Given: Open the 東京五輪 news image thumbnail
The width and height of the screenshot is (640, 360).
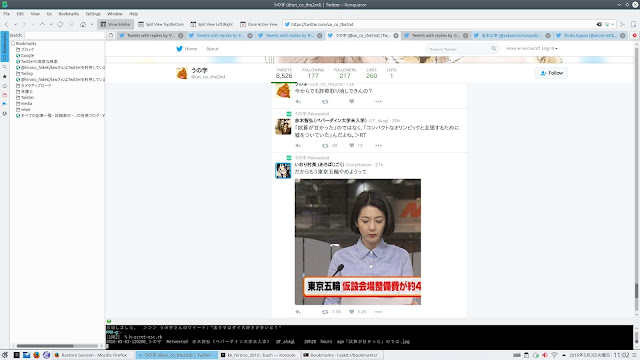Looking at the screenshot, I should pyautogui.click(x=358, y=242).
